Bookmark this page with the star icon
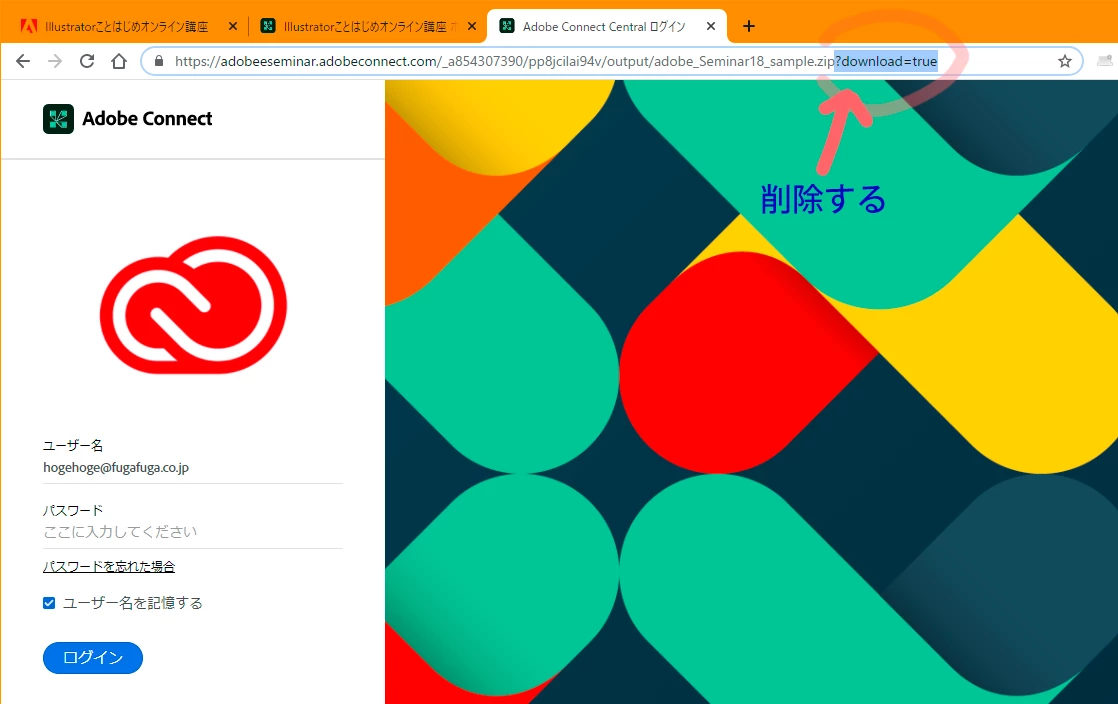The image size is (1118, 704). 1065,61
